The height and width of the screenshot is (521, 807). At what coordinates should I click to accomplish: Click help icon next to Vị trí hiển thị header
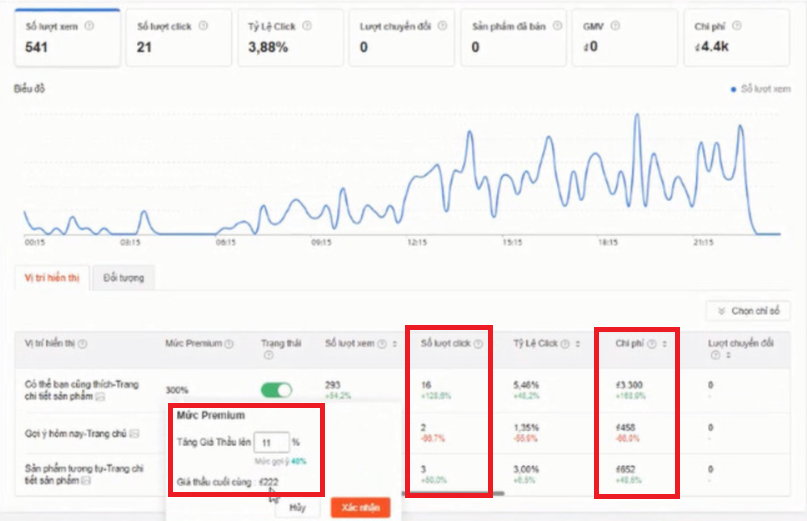82,344
